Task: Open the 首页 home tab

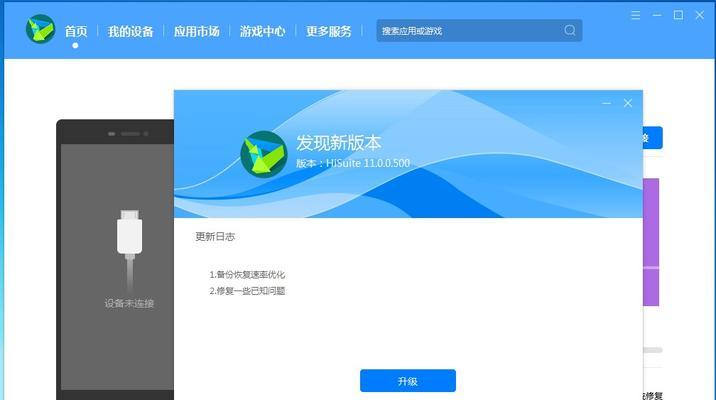Action: click(x=76, y=31)
